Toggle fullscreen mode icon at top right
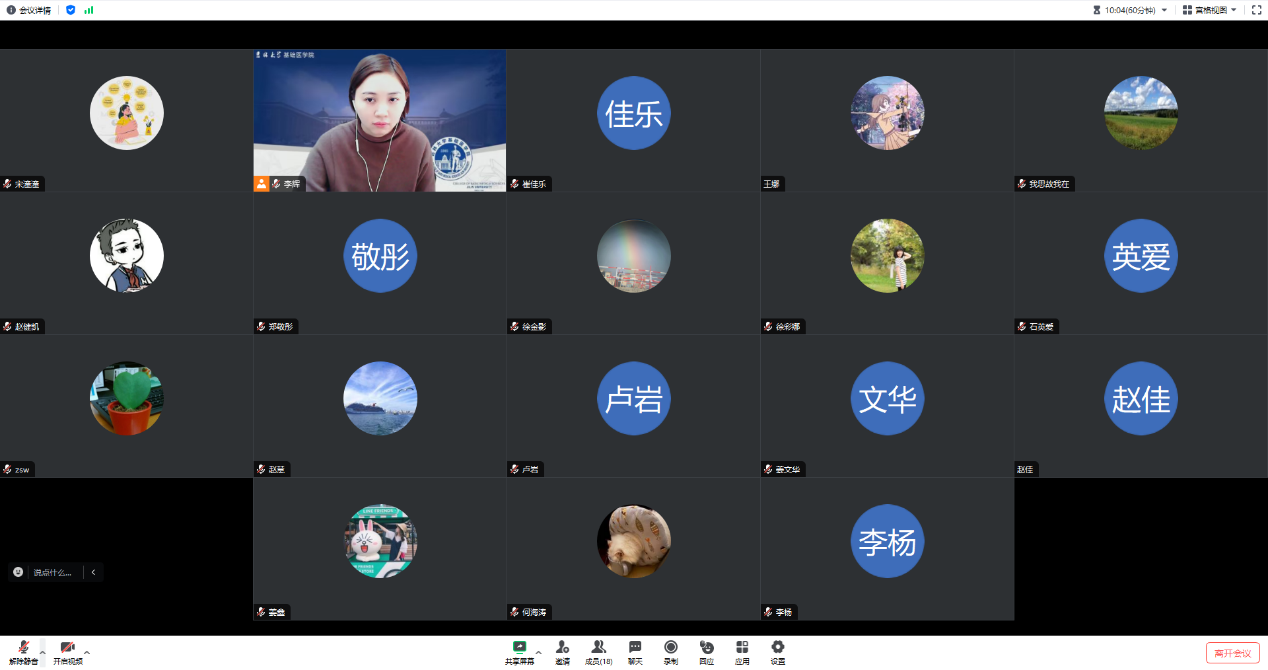The width and height of the screenshot is (1268, 670). coord(1256,10)
